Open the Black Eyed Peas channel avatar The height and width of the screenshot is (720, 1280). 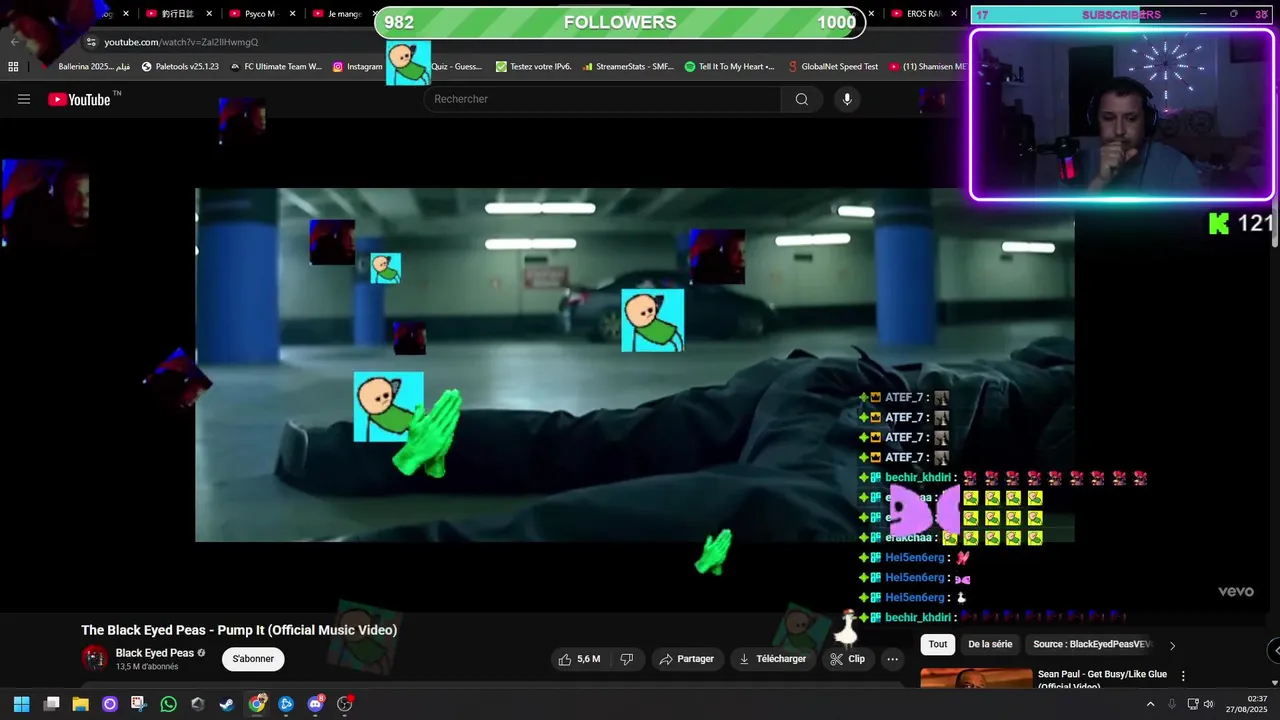click(x=94, y=658)
